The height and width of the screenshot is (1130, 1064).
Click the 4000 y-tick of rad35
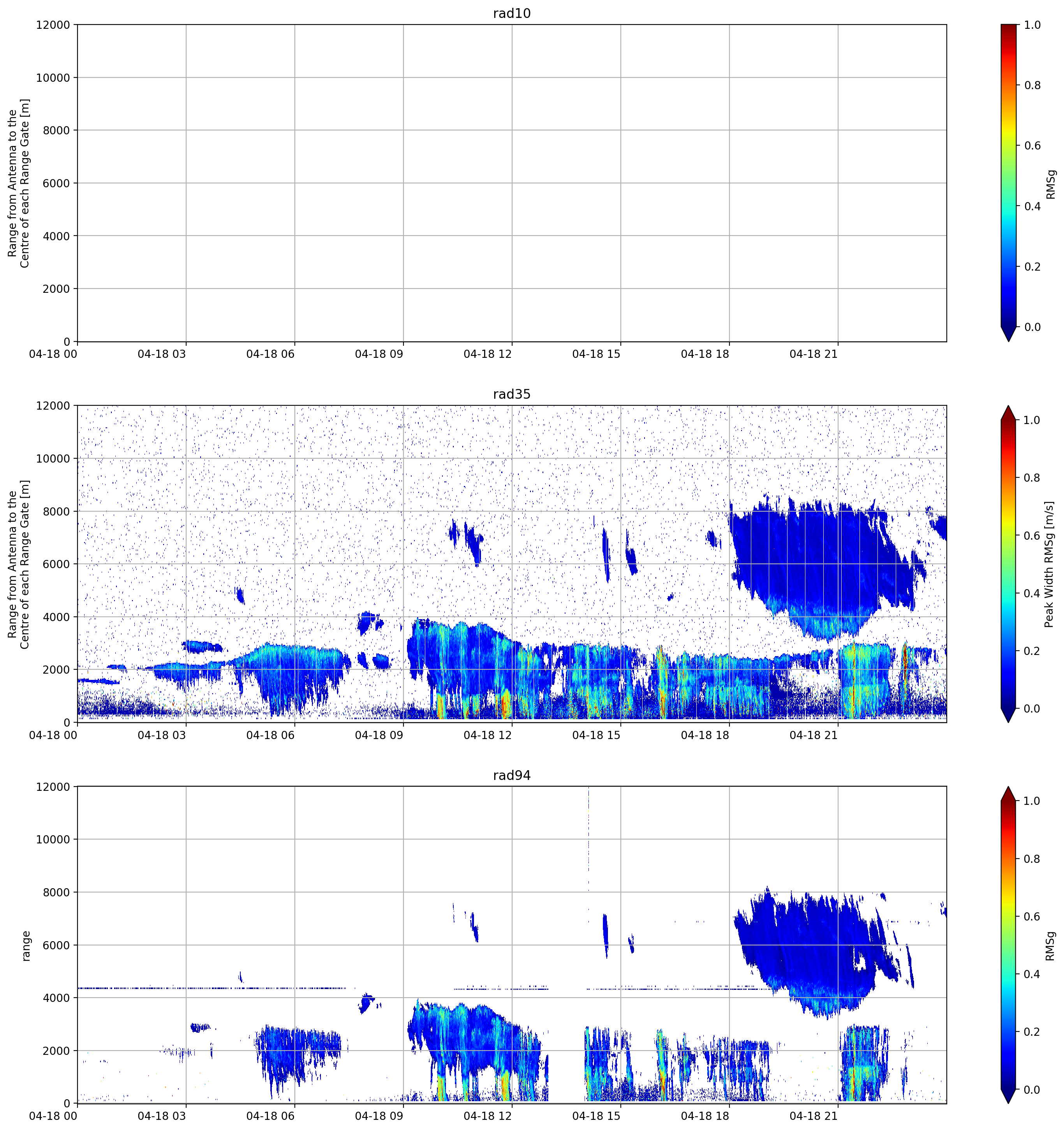pos(56,617)
